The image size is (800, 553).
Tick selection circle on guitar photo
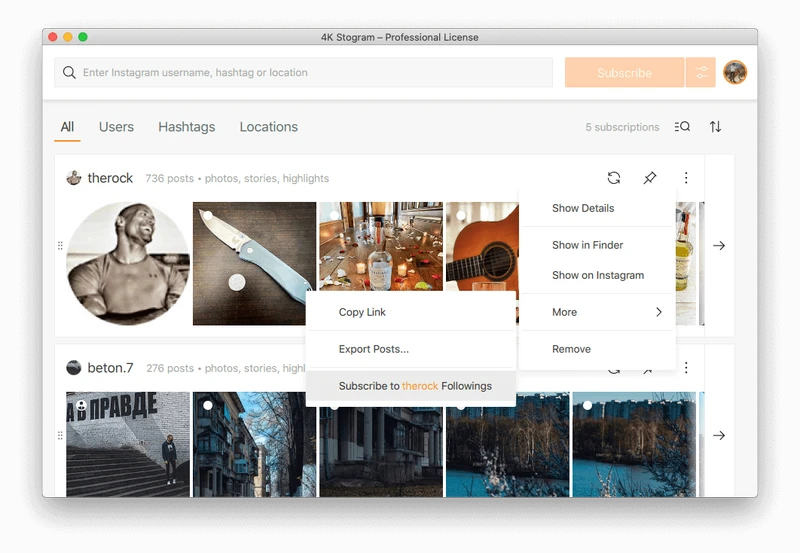461,215
